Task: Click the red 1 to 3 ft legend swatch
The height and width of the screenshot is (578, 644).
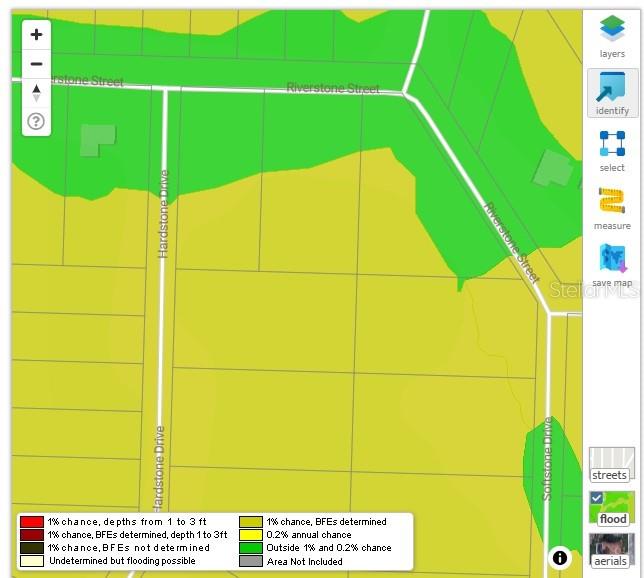Action: point(32,522)
